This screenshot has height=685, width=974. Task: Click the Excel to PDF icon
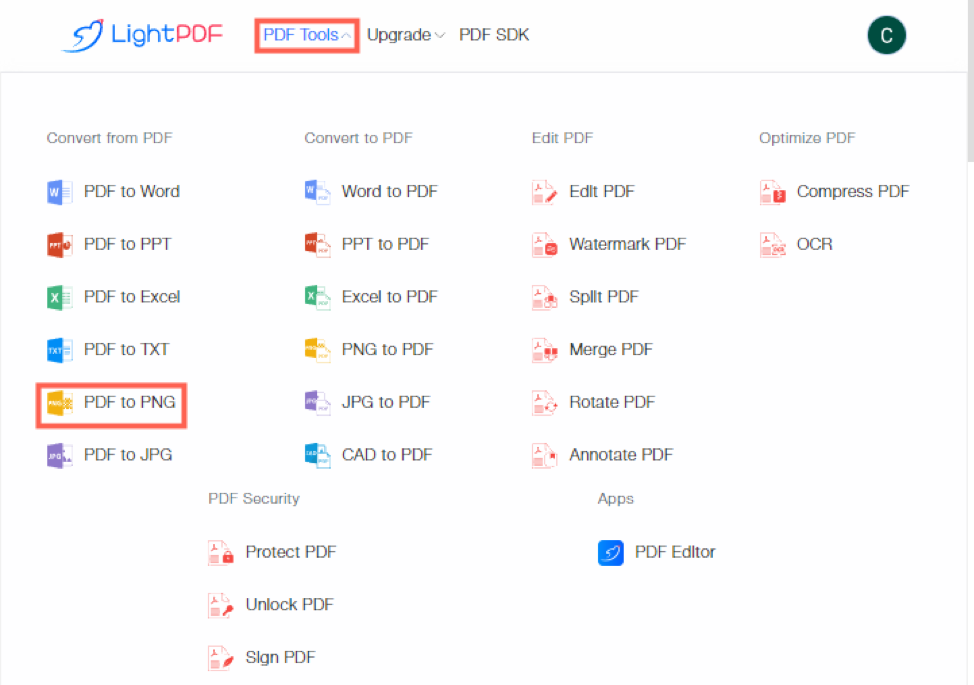(x=317, y=297)
